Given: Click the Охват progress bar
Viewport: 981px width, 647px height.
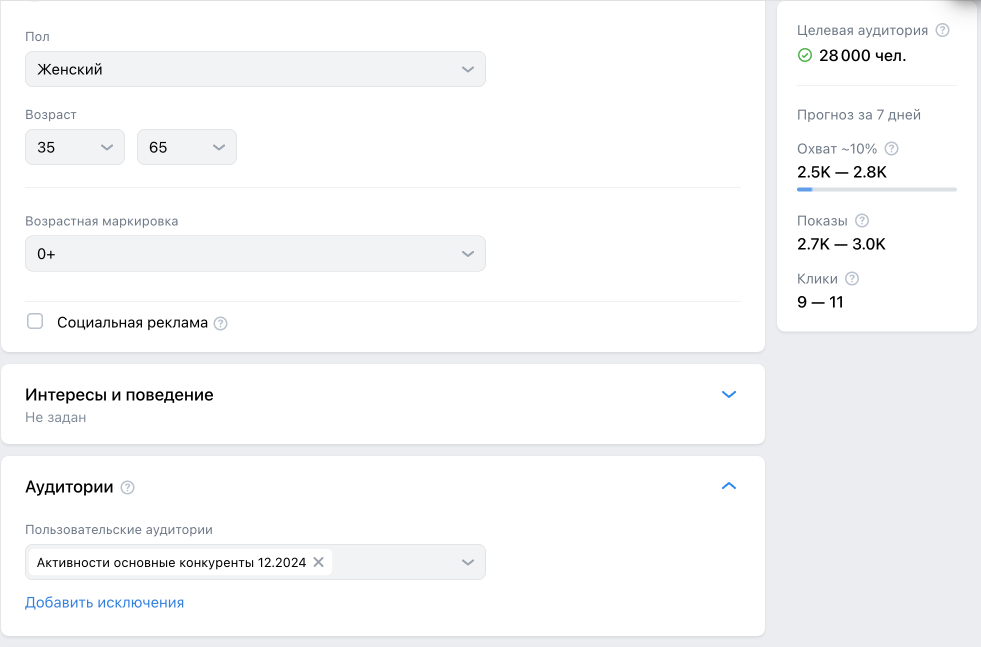Looking at the screenshot, I should pos(877,189).
